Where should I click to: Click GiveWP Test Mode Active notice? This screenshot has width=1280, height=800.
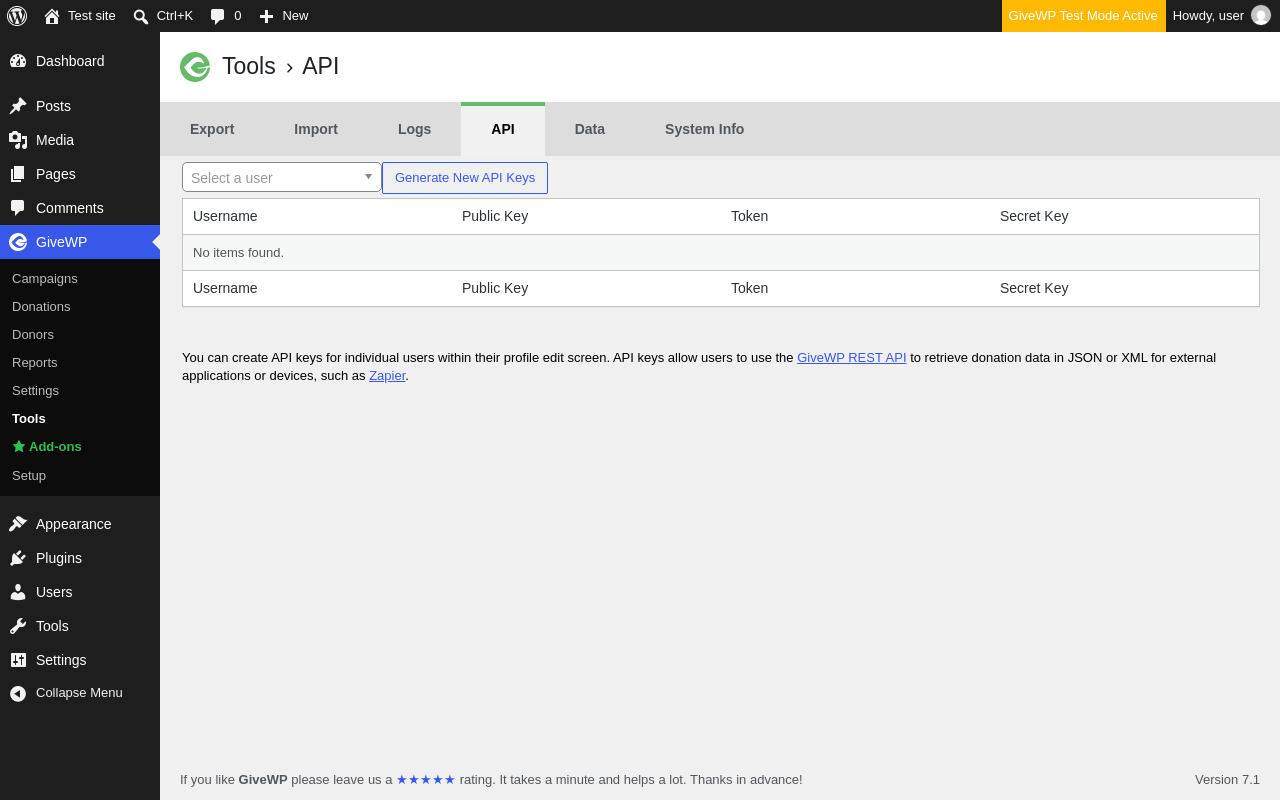coord(1083,16)
